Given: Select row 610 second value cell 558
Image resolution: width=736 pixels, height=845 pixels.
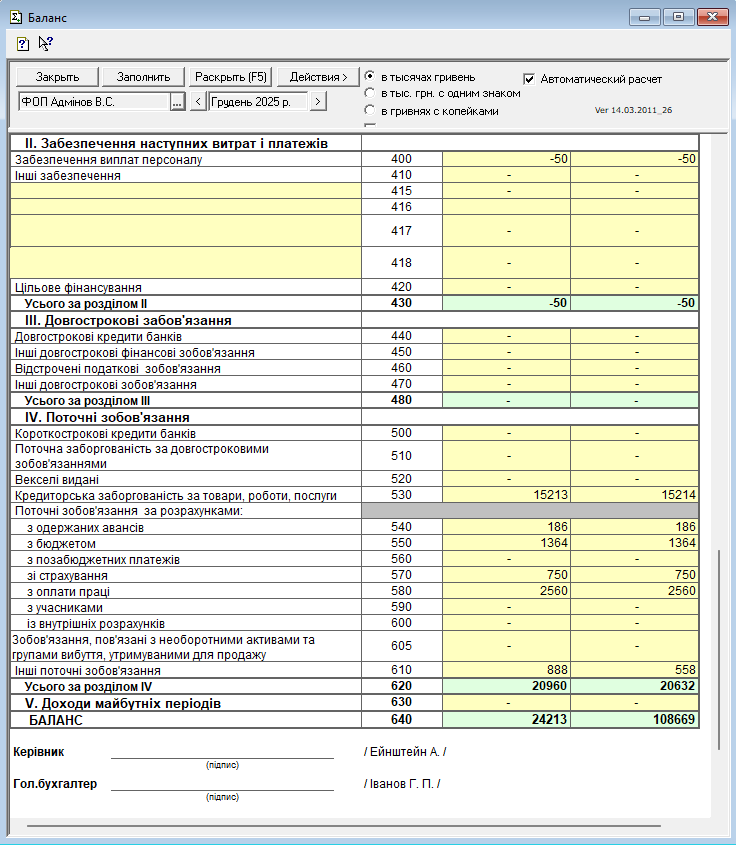Looking at the screenshot, I should click(x=634, y=670).
